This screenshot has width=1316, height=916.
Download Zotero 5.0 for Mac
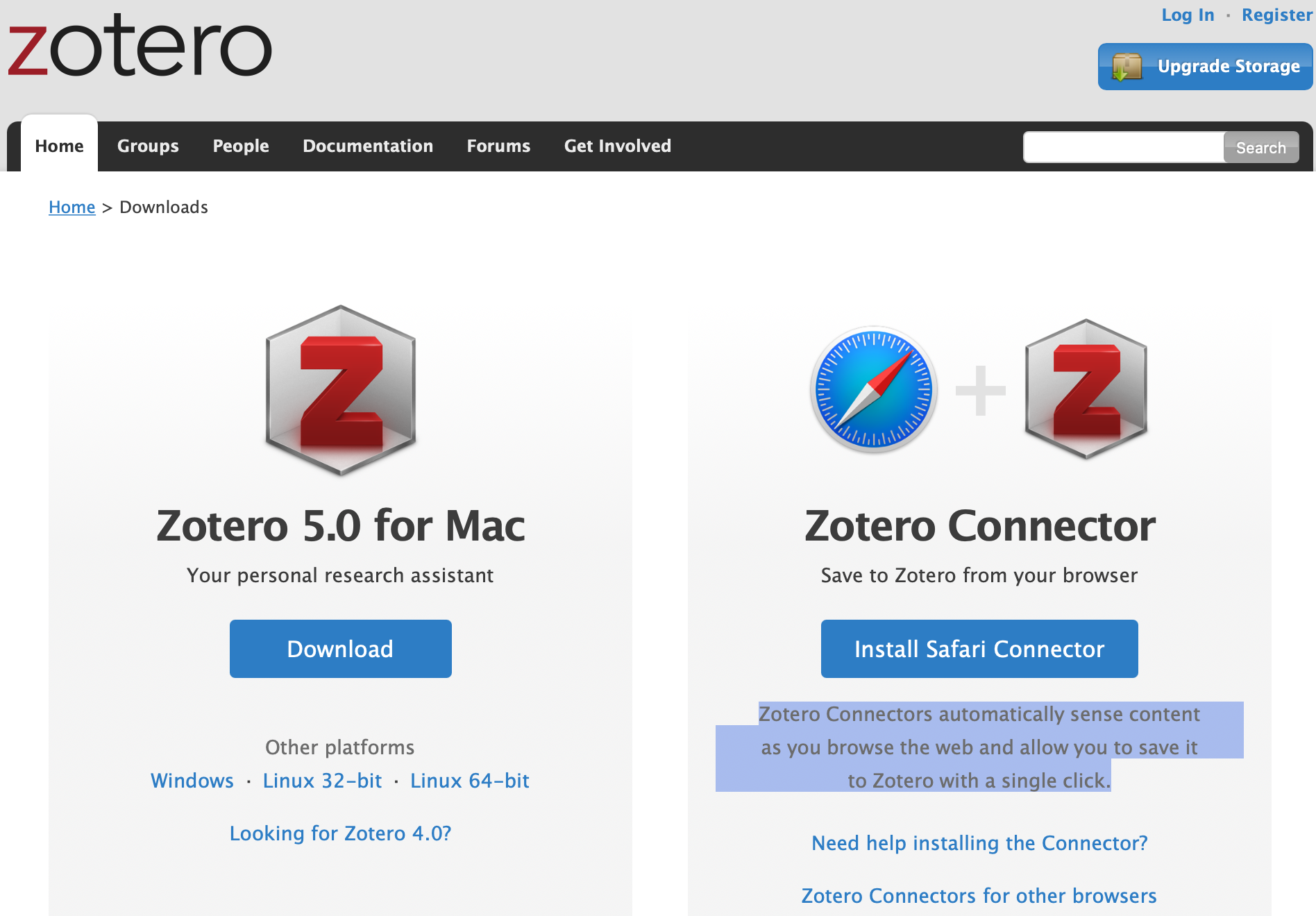[341, 649]
